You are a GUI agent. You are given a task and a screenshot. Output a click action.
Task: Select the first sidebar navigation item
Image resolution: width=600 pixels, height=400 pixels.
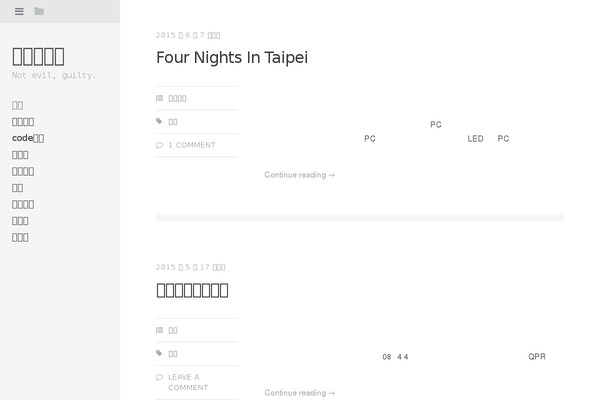point(18,105)
